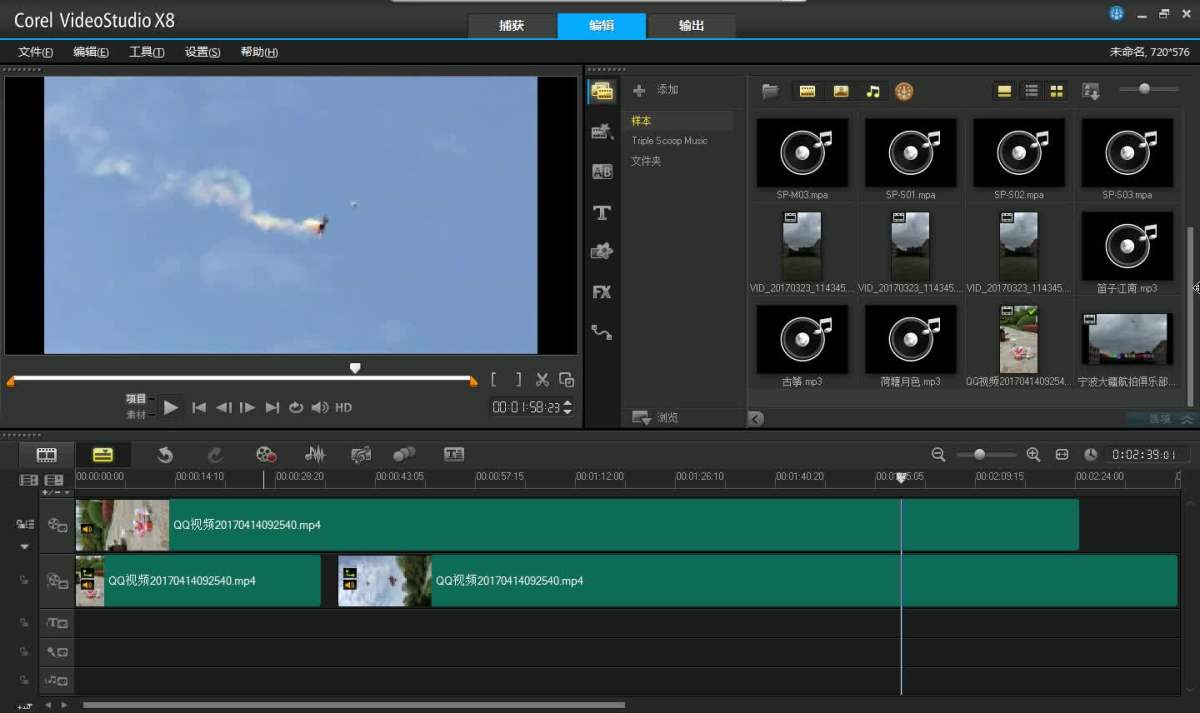Viewport: 1200px width, 713px height.
Task: Expand the track list arrow under ripple icon
Action: coord(25,547)
